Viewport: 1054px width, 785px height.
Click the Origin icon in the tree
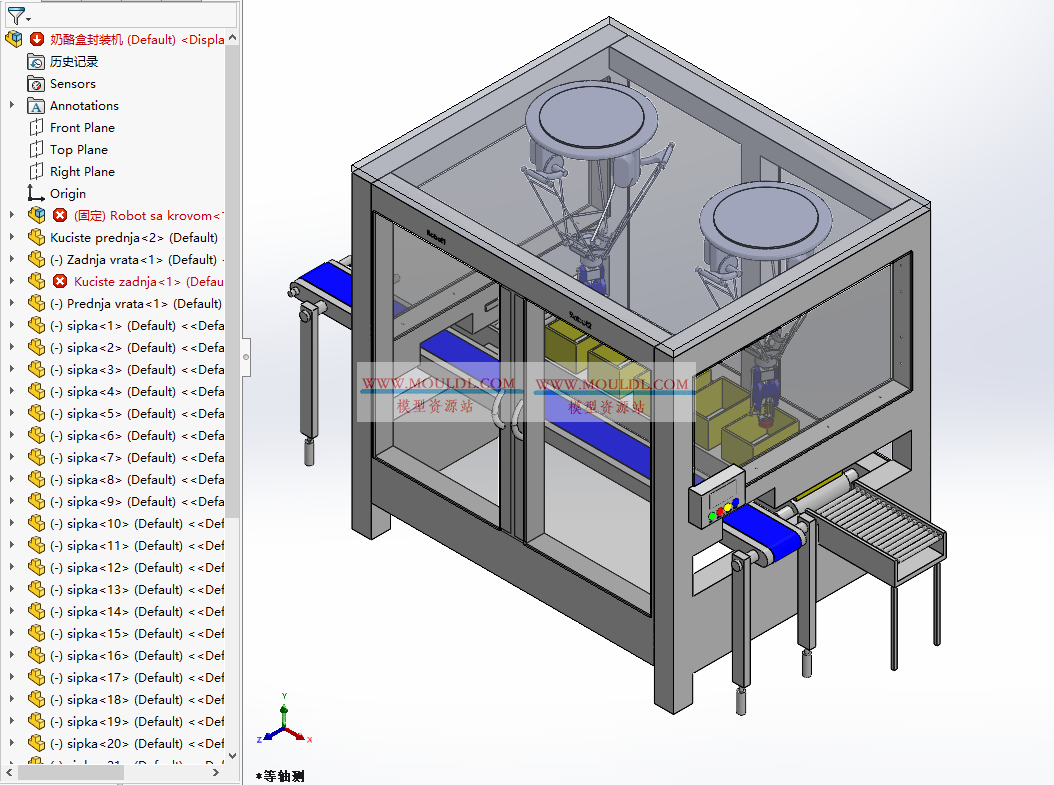34,193
